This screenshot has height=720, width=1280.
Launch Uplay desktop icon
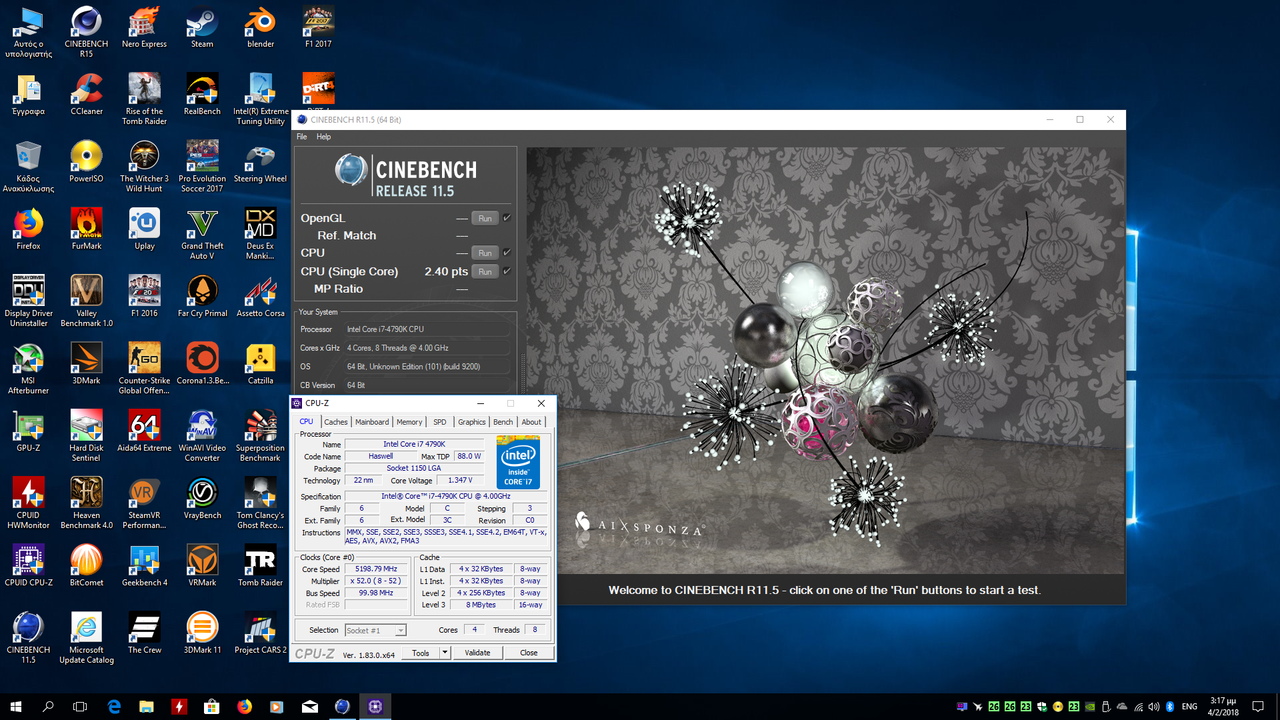click(144, 230)
